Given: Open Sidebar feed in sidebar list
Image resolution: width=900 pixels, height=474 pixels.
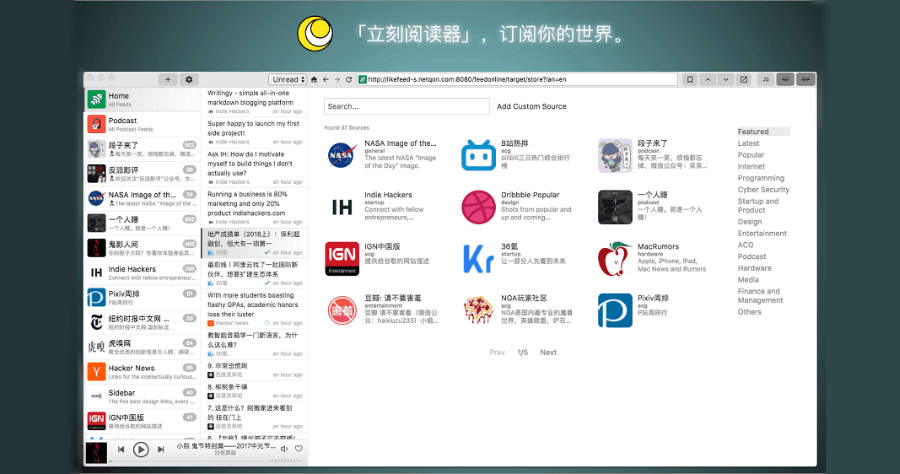Looking at the screenshot, I should (142, 396).
